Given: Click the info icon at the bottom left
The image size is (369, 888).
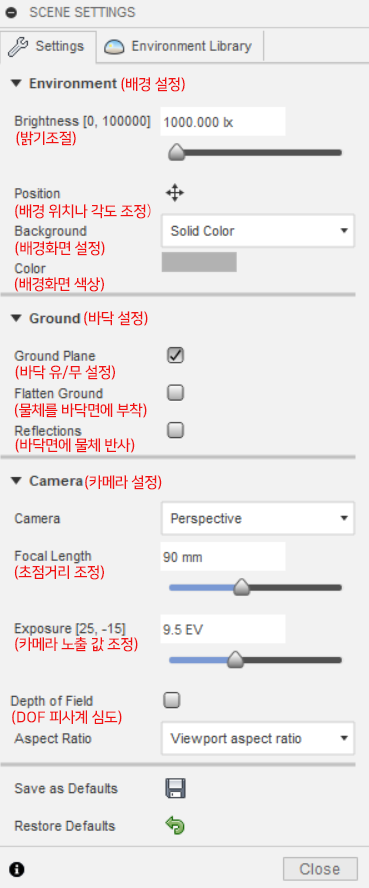Looking at the screenshot, I should (x=17, y=869).
